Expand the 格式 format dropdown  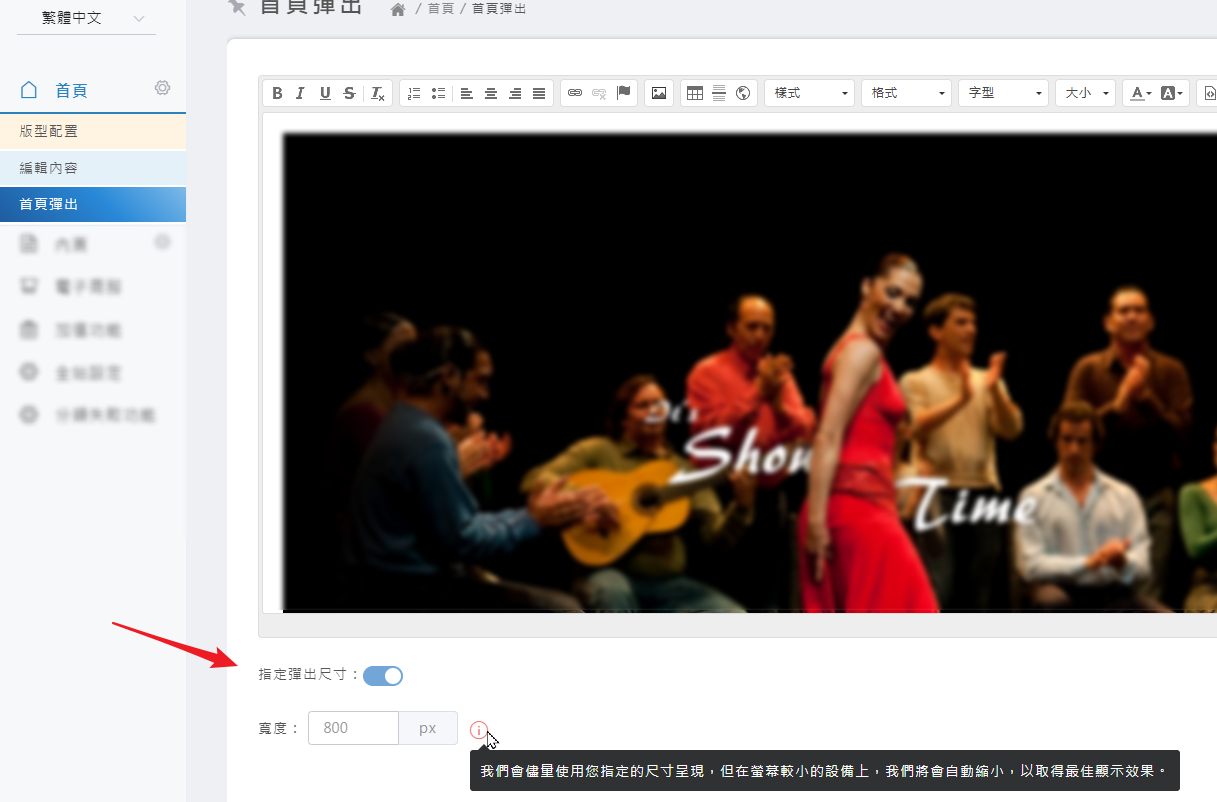tap(907, 93)
